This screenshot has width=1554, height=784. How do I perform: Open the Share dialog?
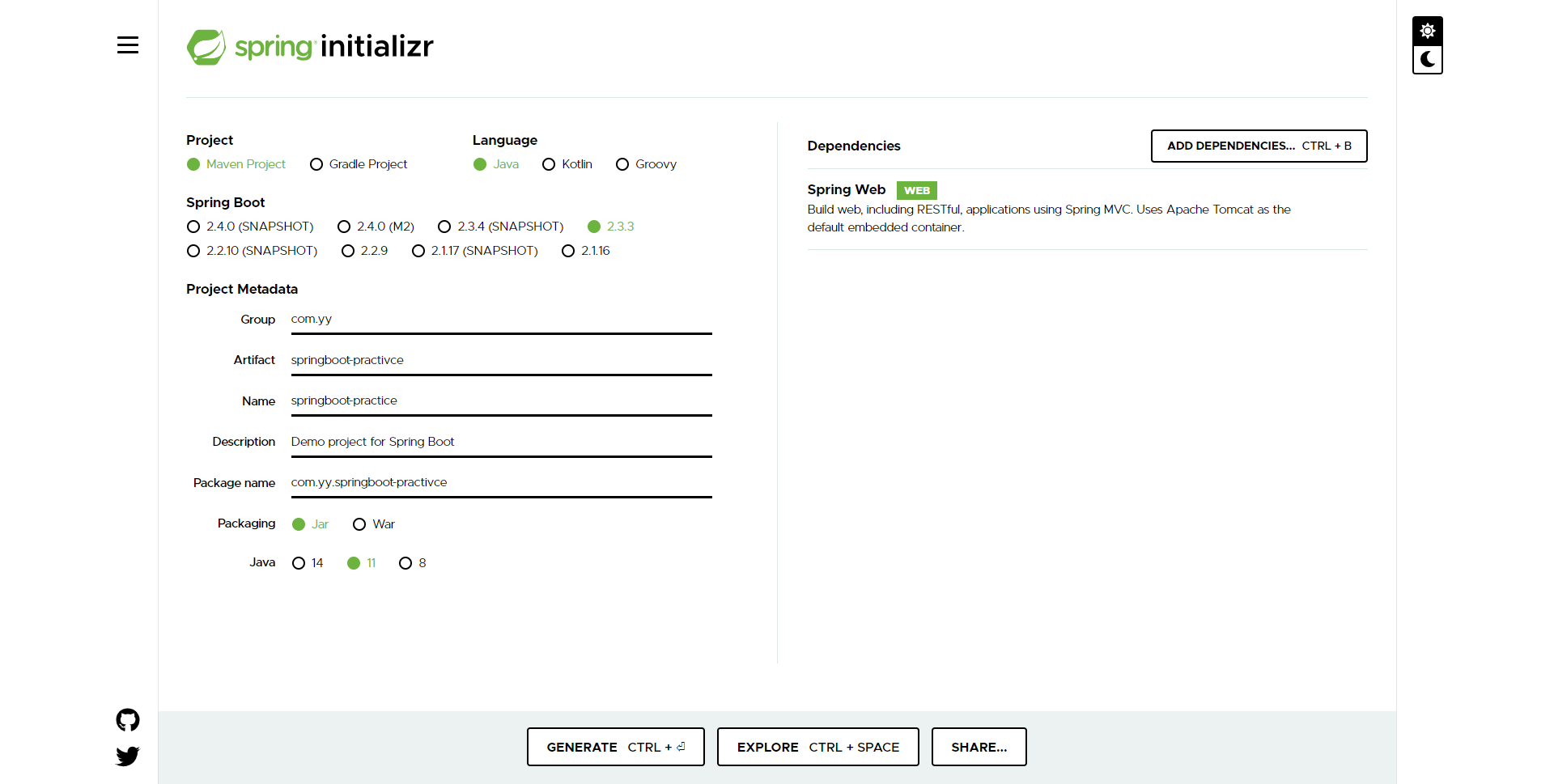click(x=979, y=747)
